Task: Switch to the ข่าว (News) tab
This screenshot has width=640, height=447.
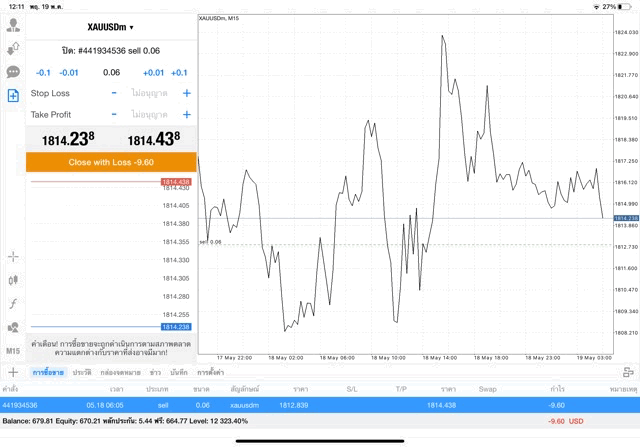Action: (x=155, y=372)
